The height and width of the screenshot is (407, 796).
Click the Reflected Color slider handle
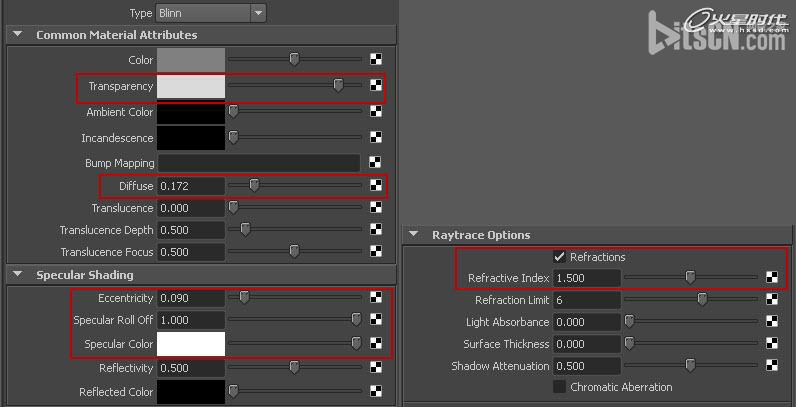[x=233, y=391]
